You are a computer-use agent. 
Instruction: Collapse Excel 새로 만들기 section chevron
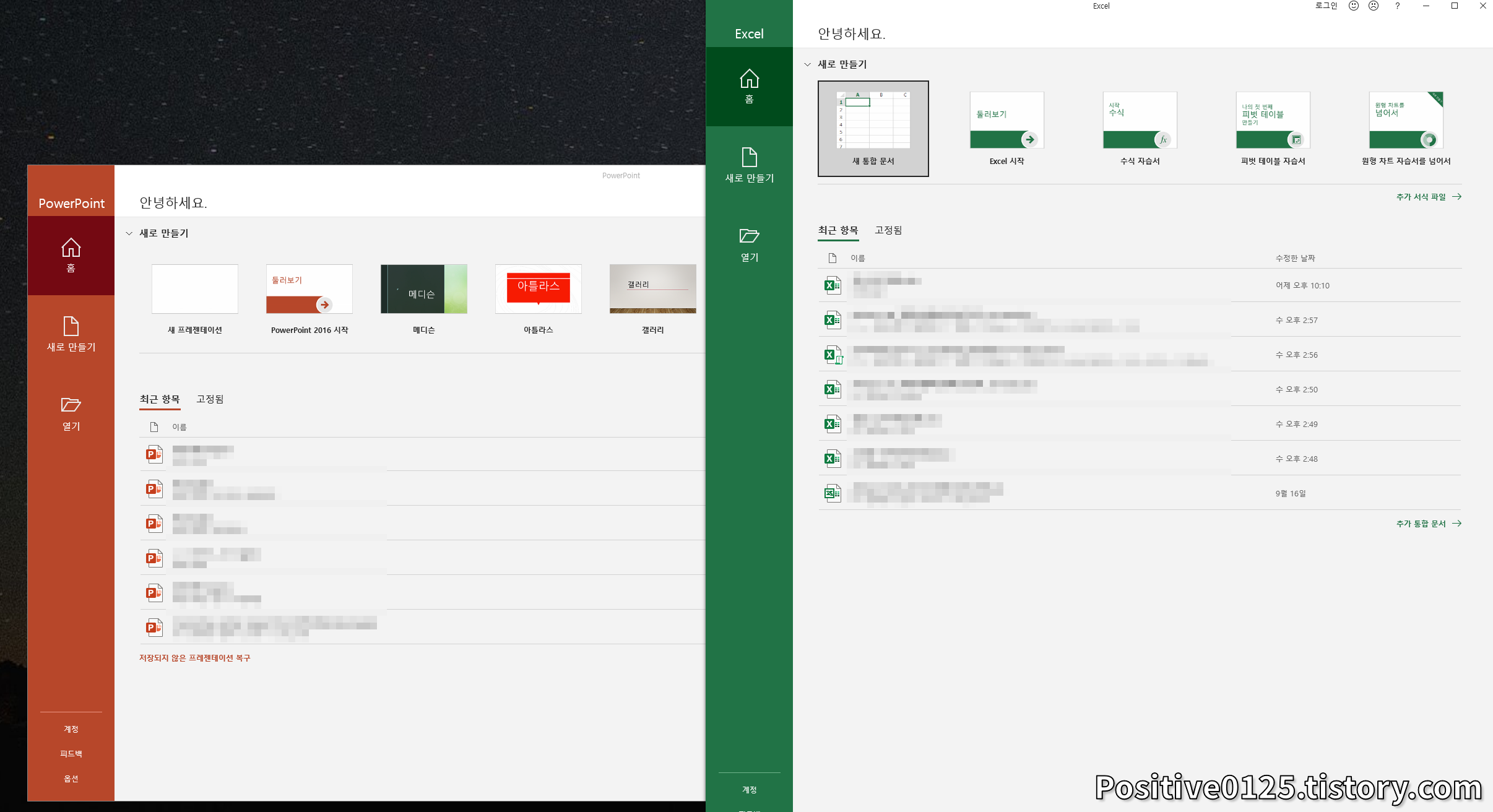pyautogui.click(x=807, y=64)
